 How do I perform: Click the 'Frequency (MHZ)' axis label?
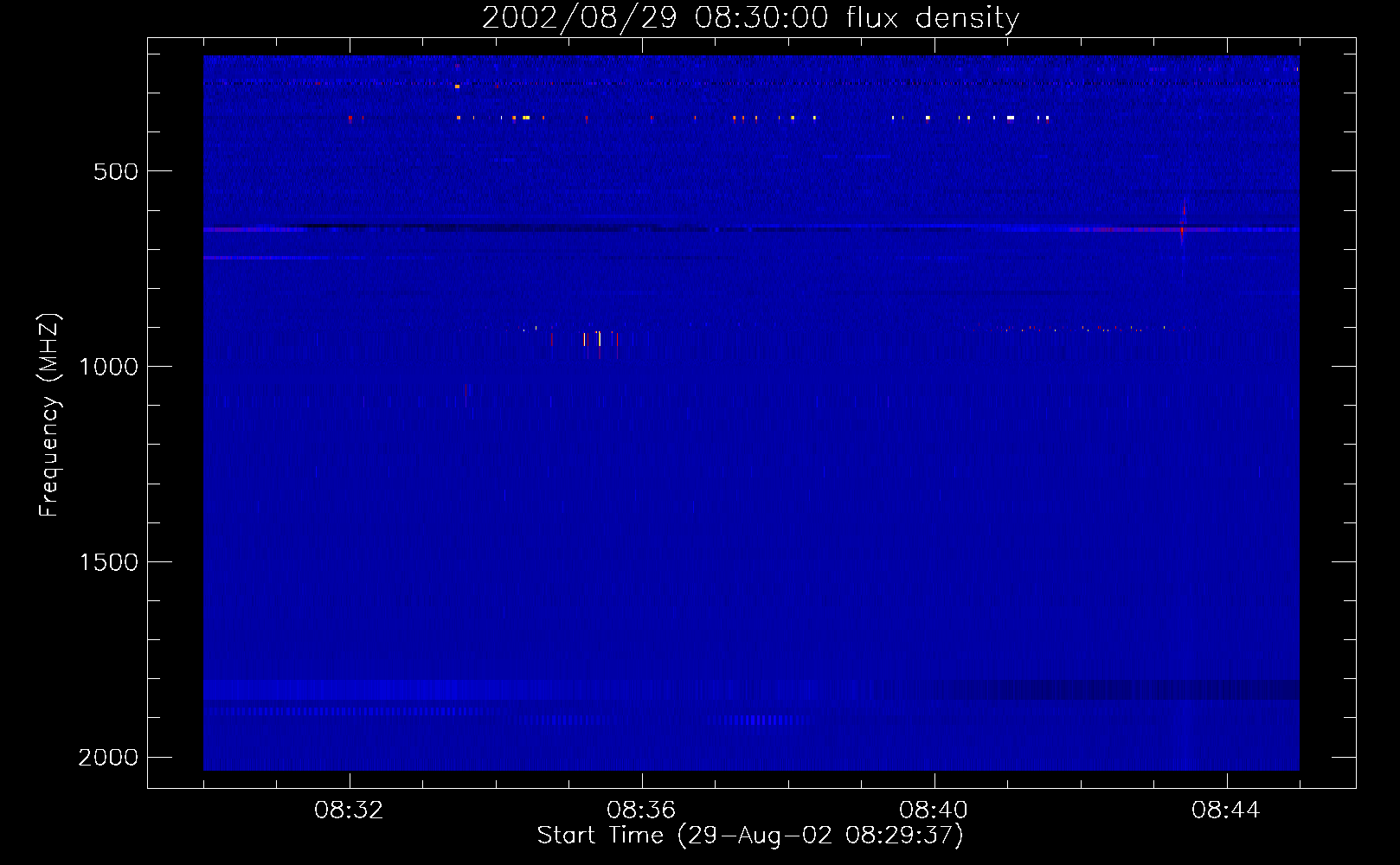pyautogui.click(x=49, y=415)
